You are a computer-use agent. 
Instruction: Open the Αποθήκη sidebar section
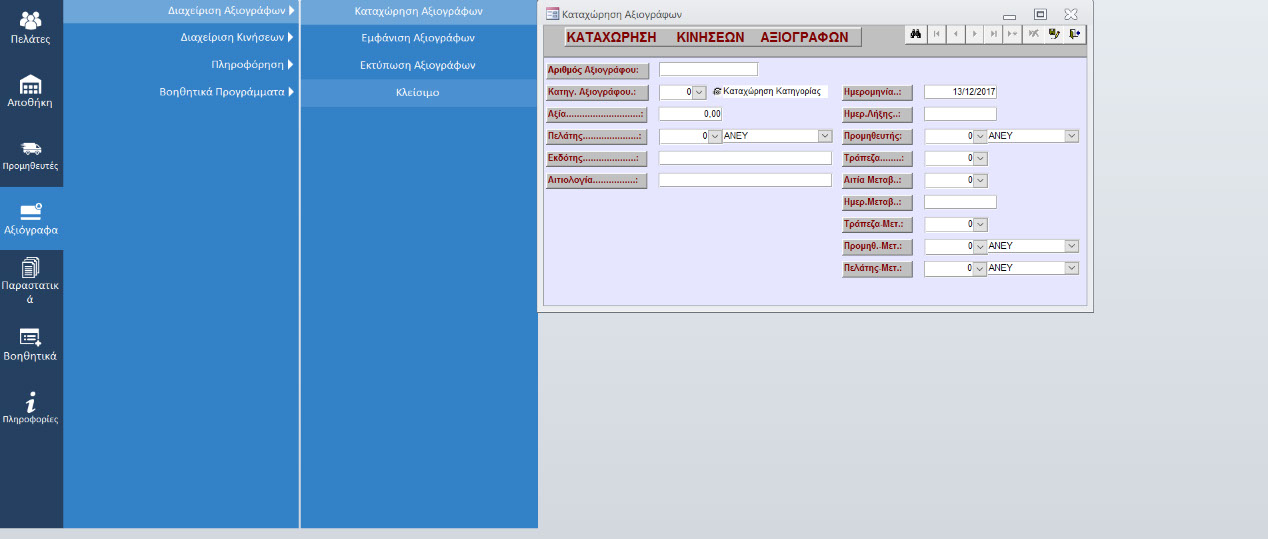[x=30, y=91]
